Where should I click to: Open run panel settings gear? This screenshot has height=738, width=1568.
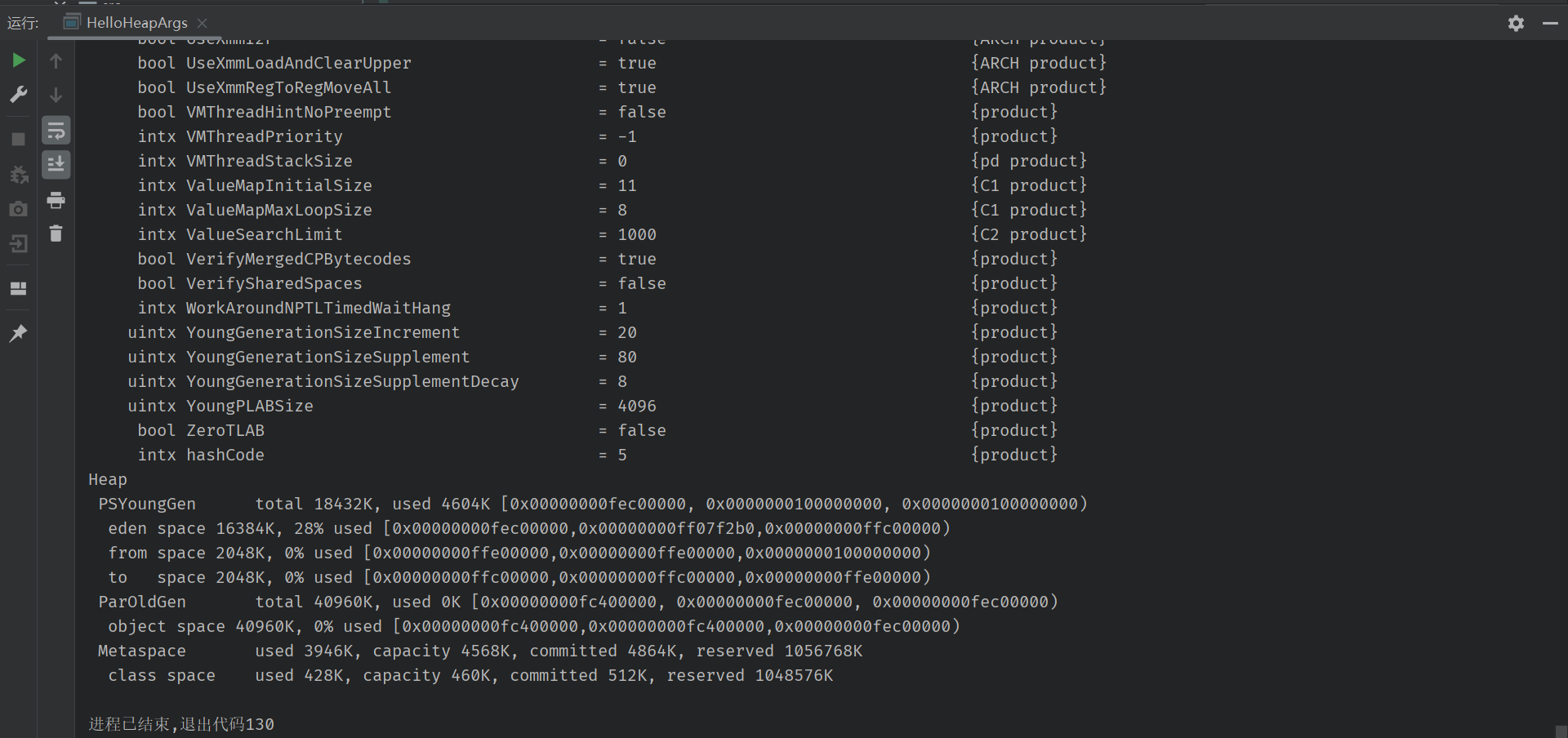(1516, 23)
